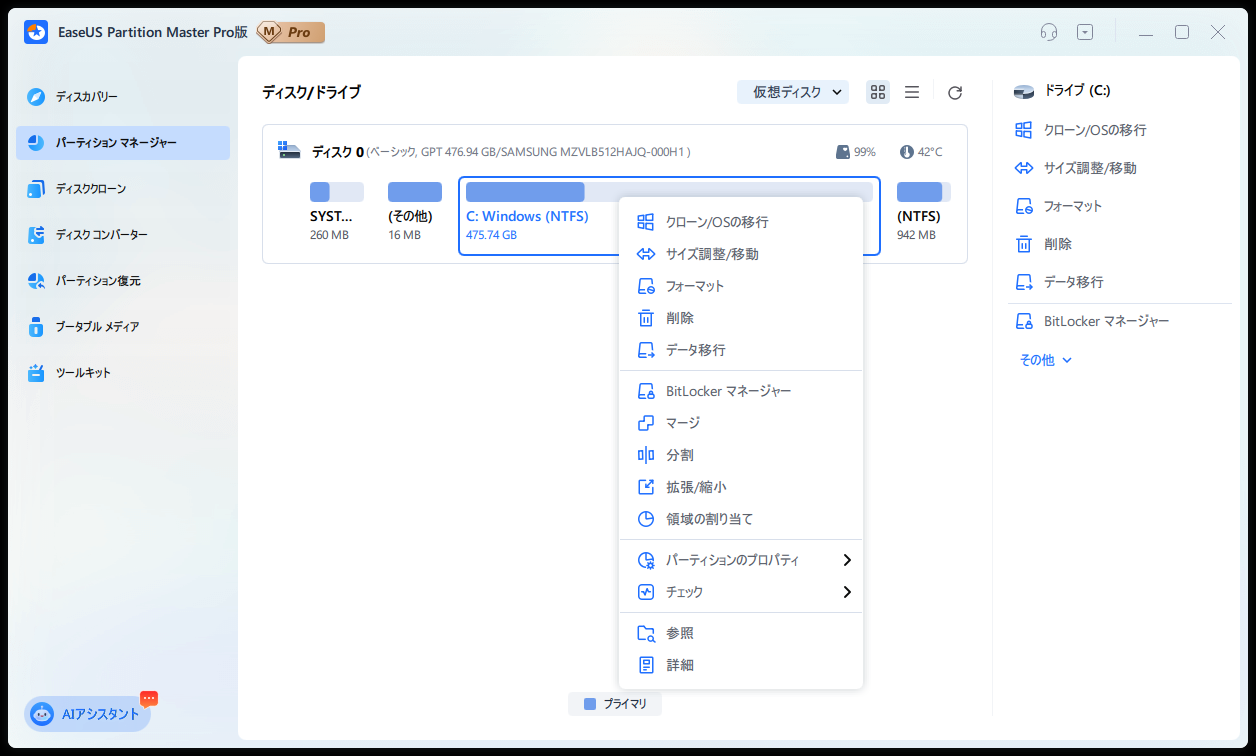Click サイズ調整/移動 in the right panel
Screen dimensions: 1256x756
pyautogui.click(x=1076, y=168)
